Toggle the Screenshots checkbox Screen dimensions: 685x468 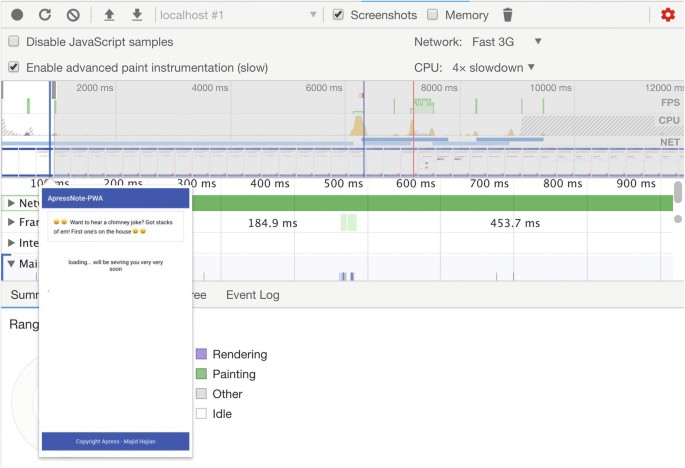click(x=338, y=14)
